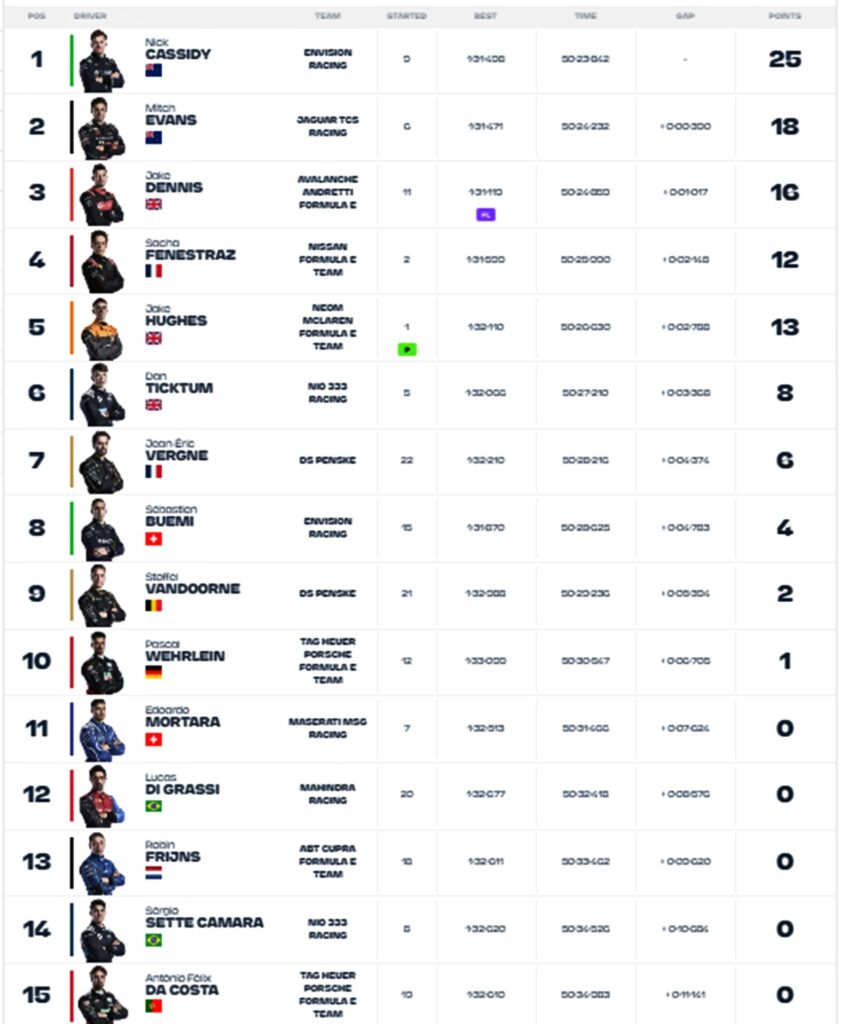Click the Brazilian flag under Di Grassi
Image resolution: width=846 pixels, height=1024 pixels.
click(x=154, y=806)
